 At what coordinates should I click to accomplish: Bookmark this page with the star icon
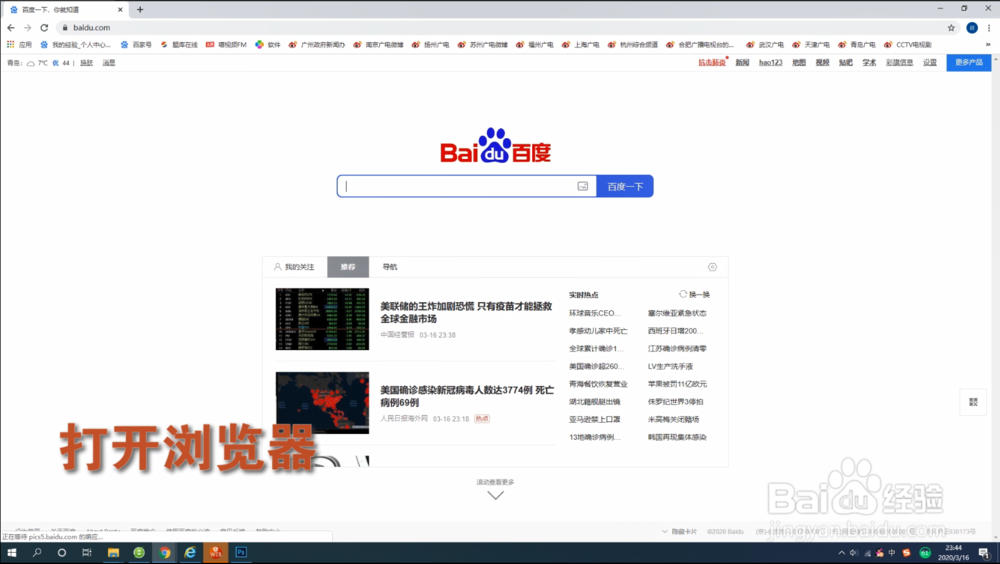pyautogui.click(x=951, y=27)
